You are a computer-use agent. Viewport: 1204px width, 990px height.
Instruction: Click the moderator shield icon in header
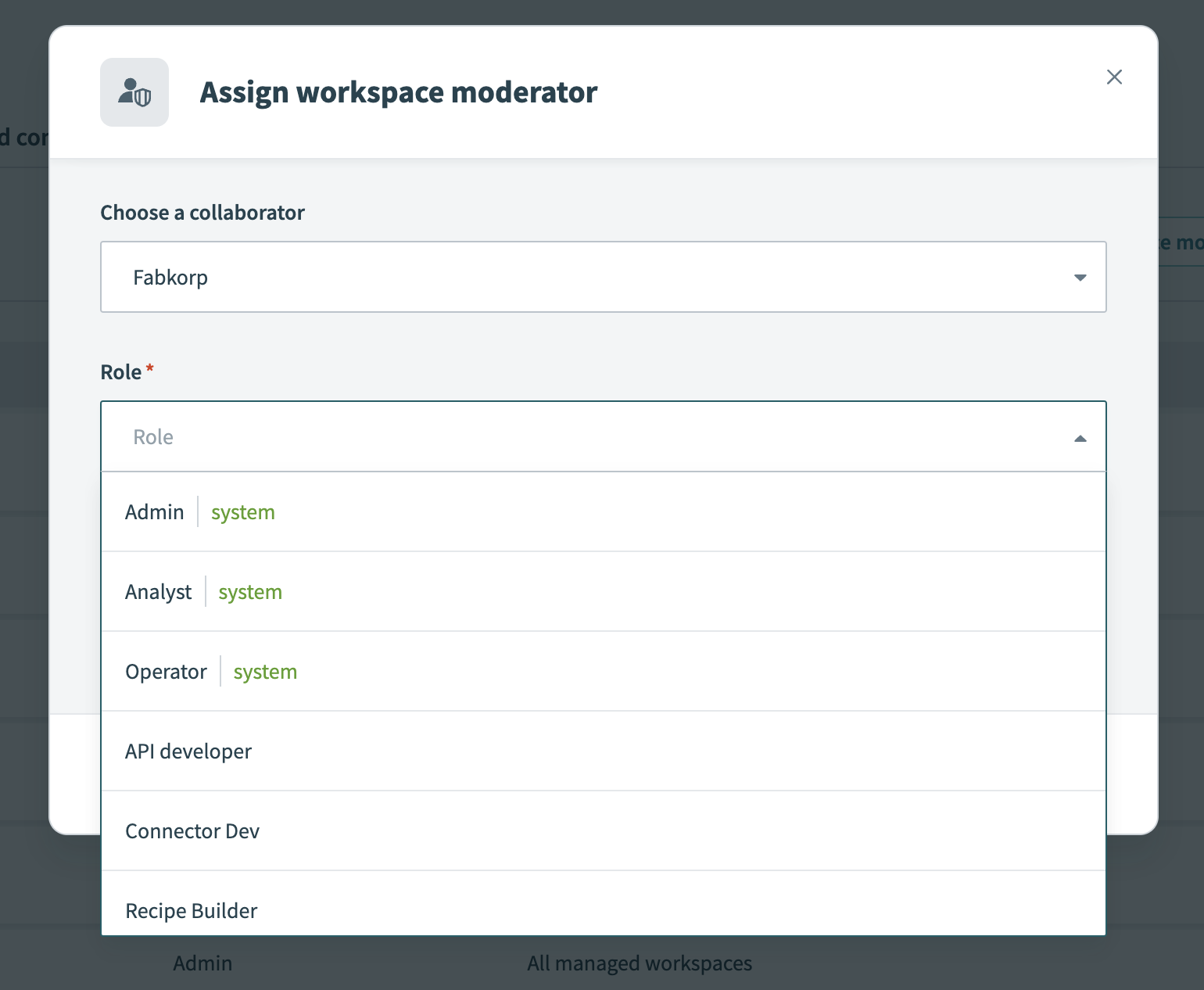pos(134,92)
